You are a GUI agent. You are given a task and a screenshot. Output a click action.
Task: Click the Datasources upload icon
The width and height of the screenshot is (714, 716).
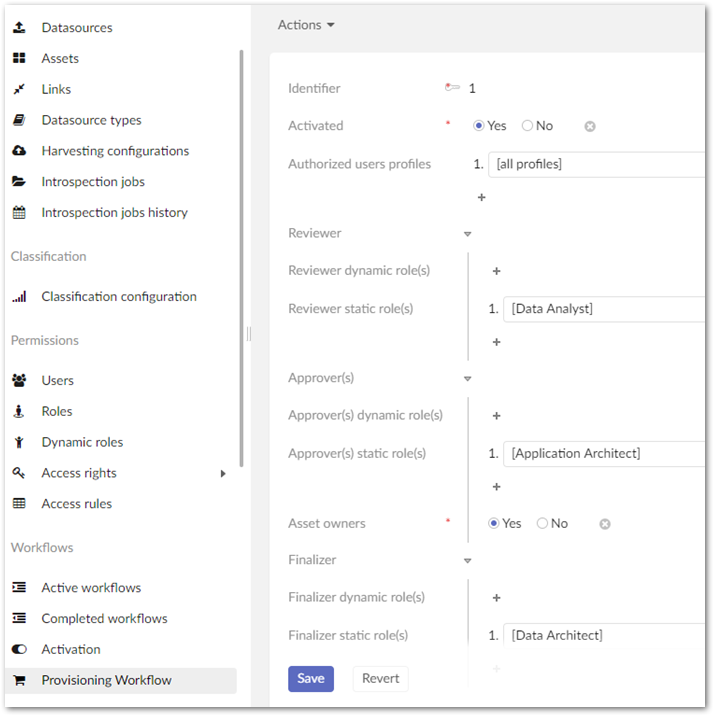pyautogui.click(x=19, y=27)
